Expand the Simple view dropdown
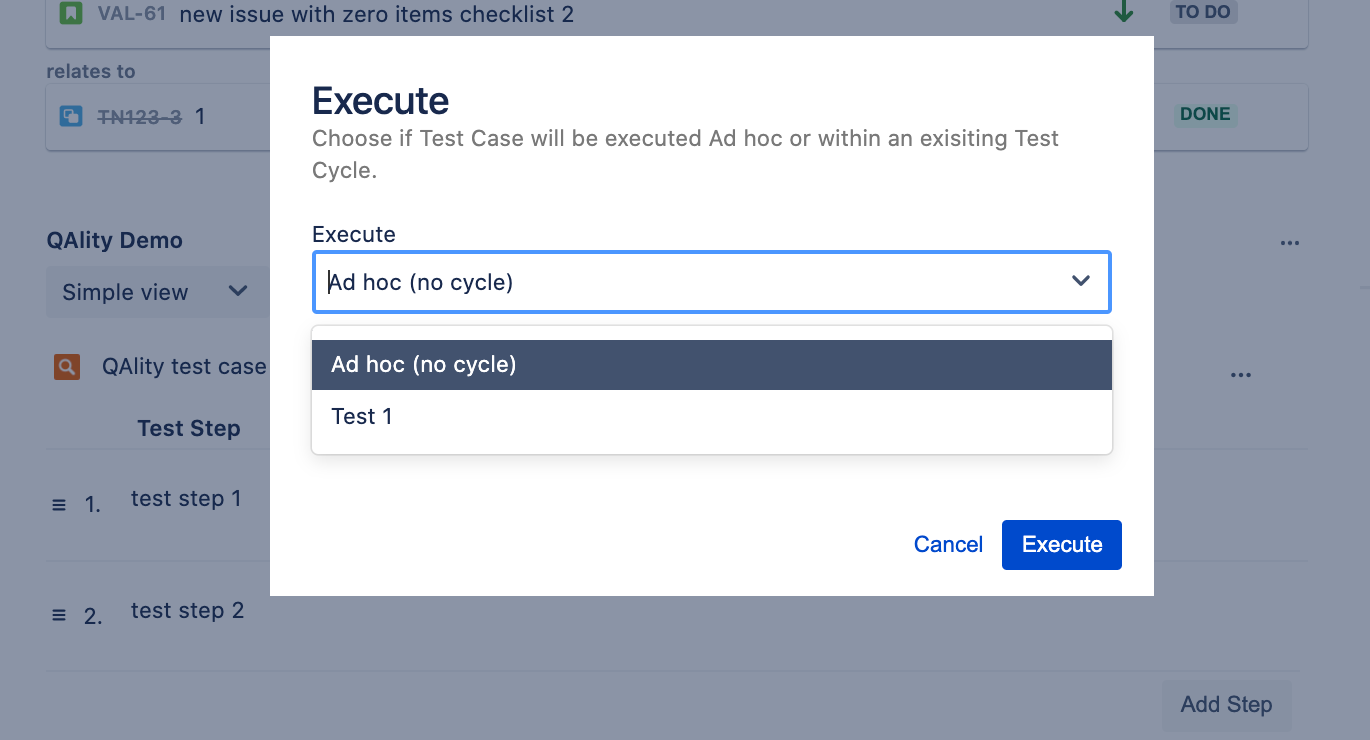This screenshot has width=1370, height=740. pyautogui.click(x=155, y=292)
